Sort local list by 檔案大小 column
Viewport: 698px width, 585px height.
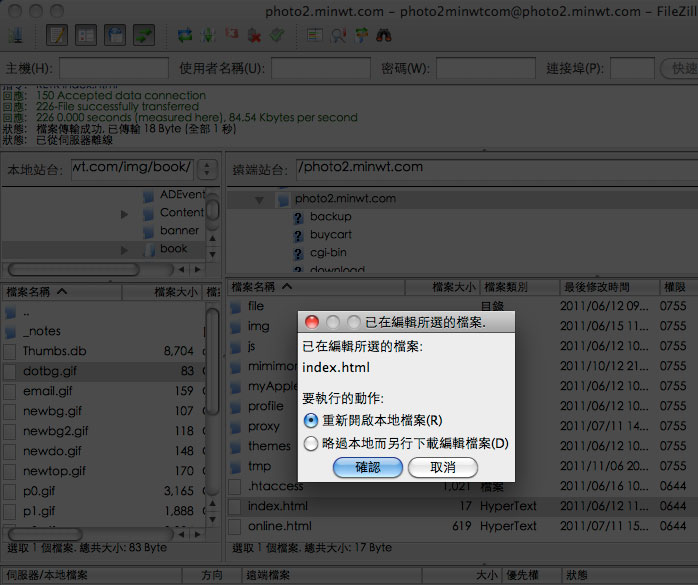click(x=162, y=292)
